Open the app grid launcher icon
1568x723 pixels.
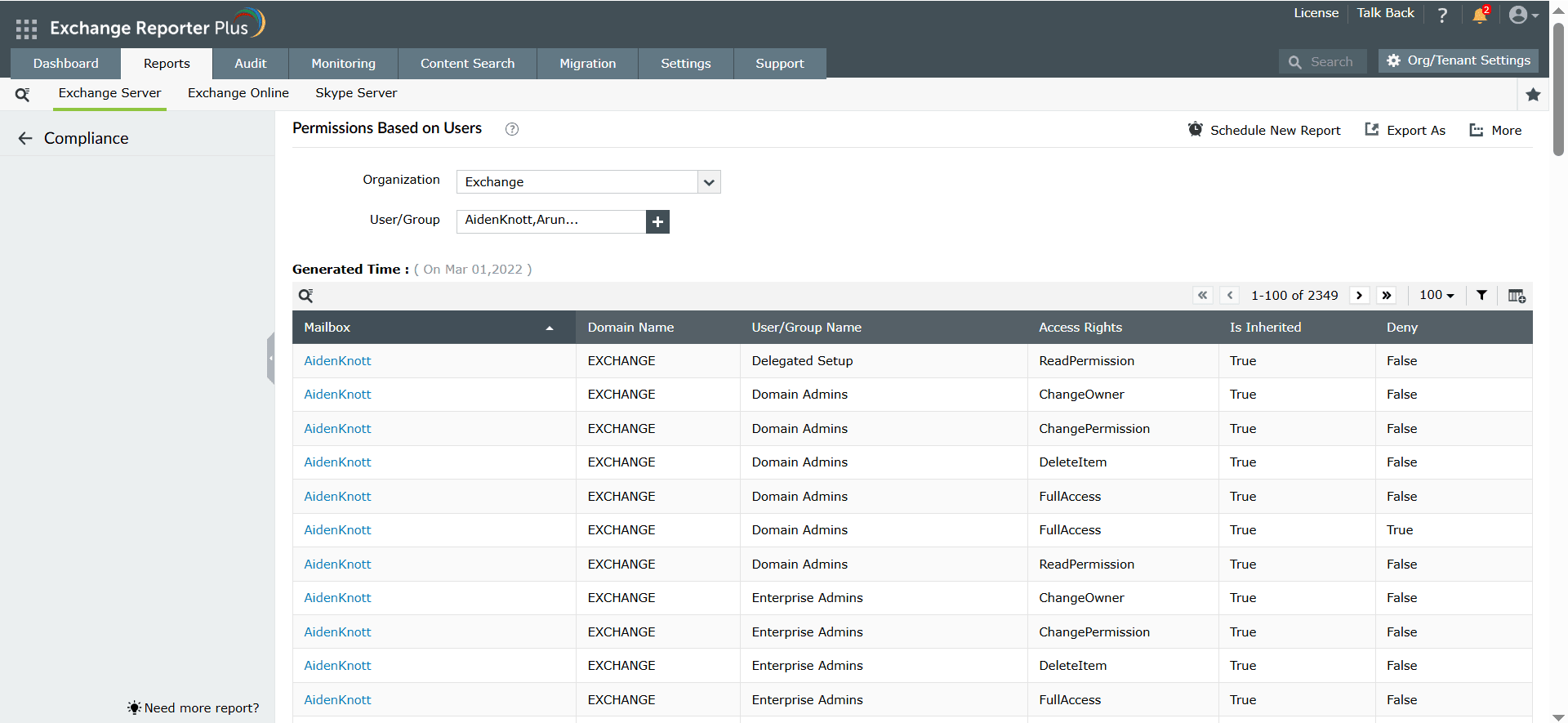[x=26, y=29]
